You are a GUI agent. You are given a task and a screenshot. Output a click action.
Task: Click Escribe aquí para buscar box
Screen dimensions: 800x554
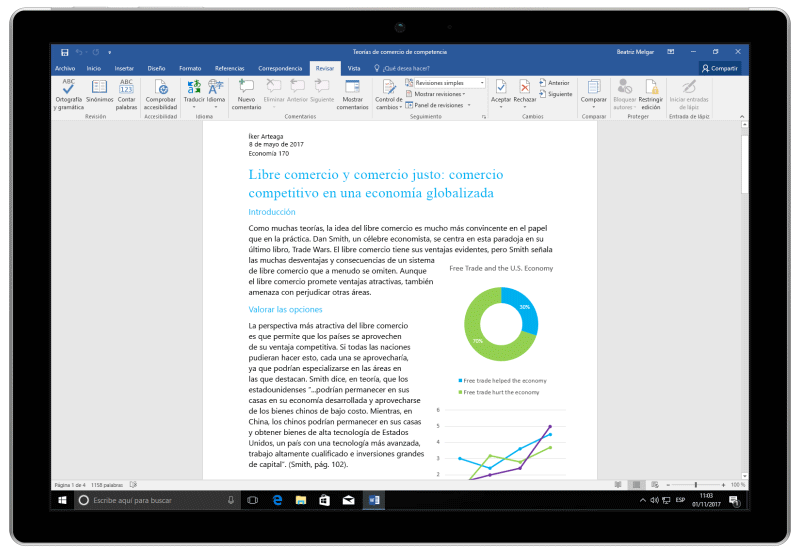[156, 500]
